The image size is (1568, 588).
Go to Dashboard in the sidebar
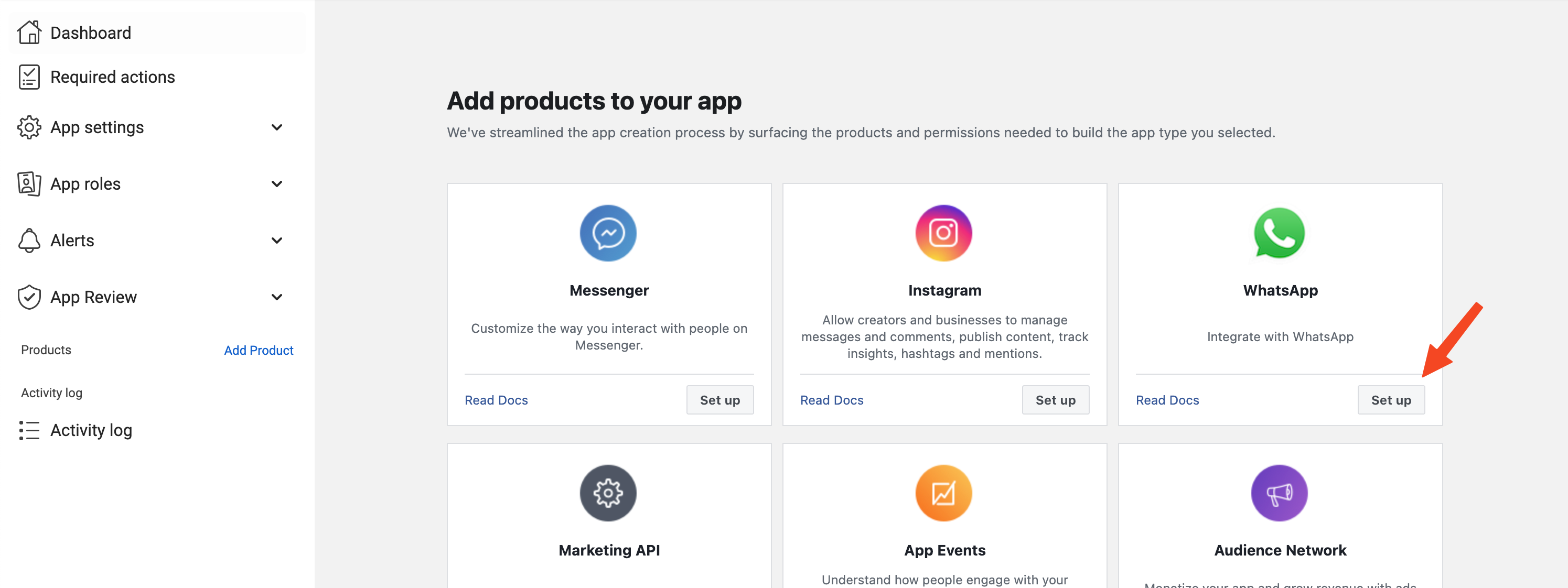pyautogui.click(x=91, y=33)
